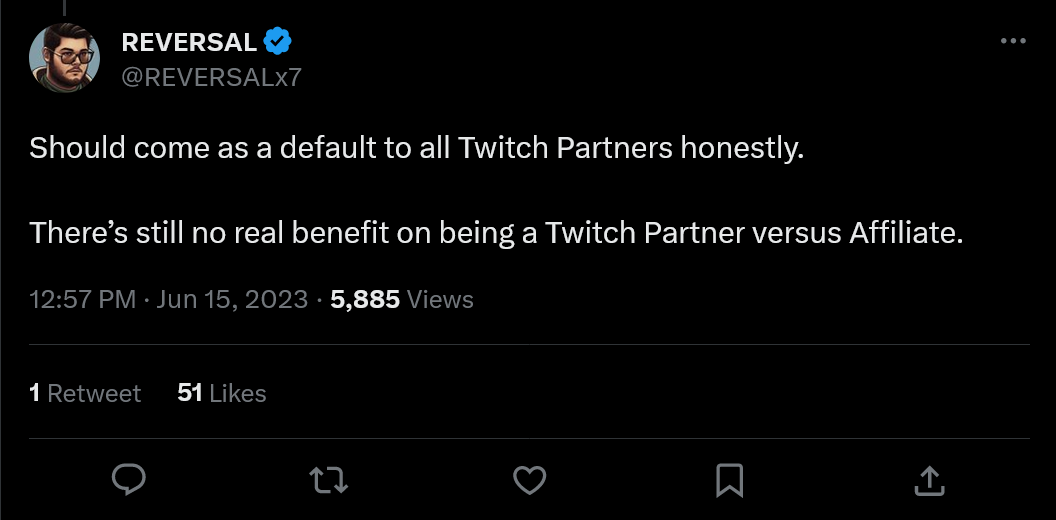Click the word Views beside 5,885
This screenshot has width=1056, height=520.
click(x=440, y=299)
